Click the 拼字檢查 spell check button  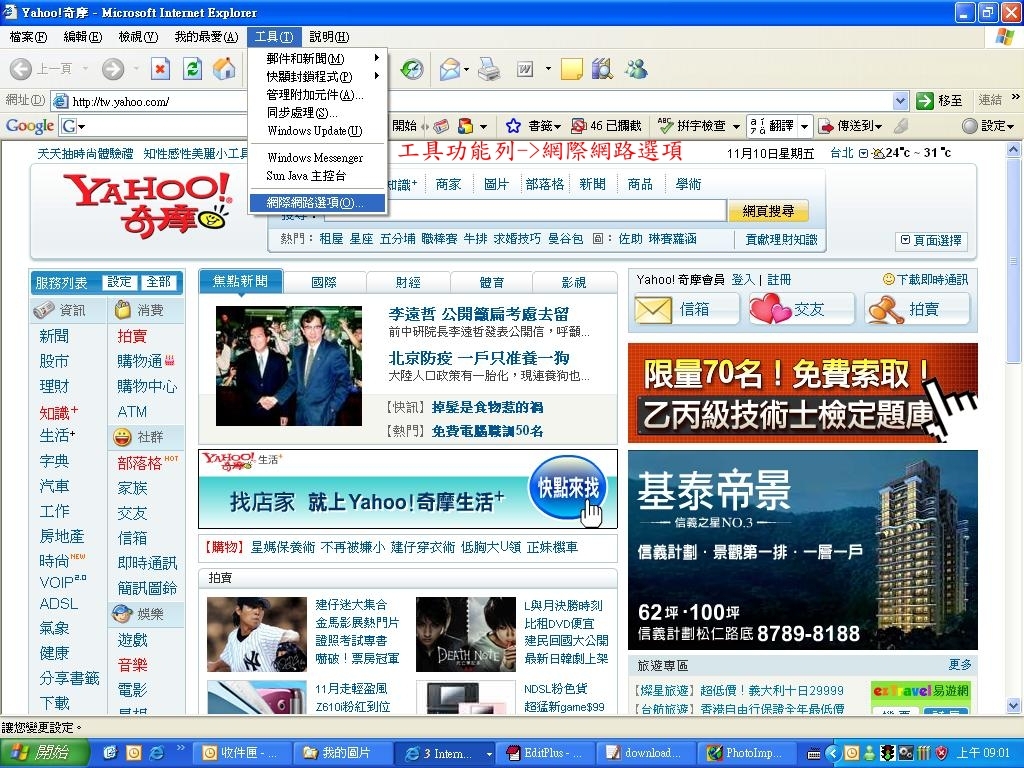[x=692, y=125]
